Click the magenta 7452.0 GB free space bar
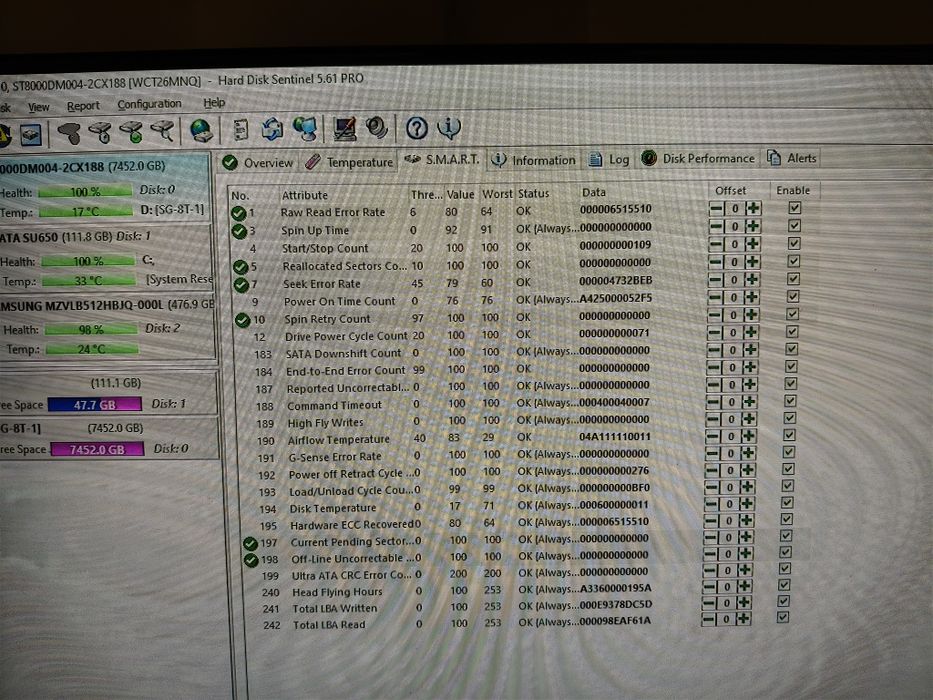The image size is (933, 700). [x=98, y=449]
